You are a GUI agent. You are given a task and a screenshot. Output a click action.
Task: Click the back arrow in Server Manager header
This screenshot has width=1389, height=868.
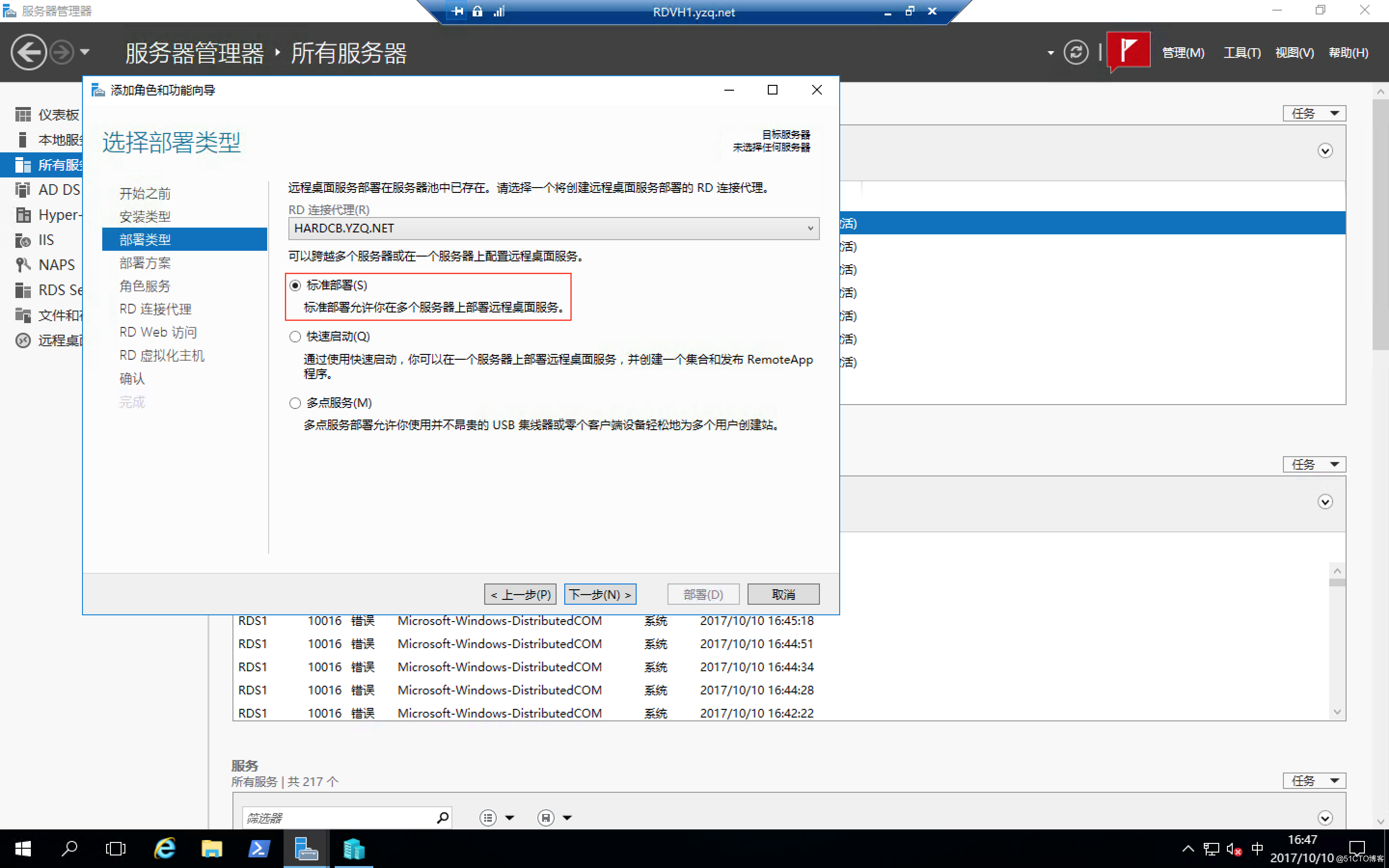click(x=29, y=52)
